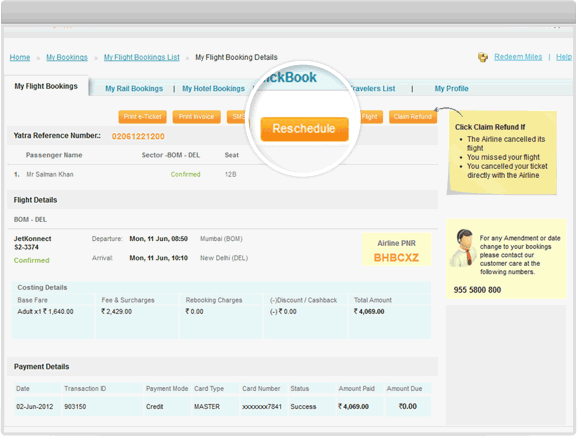Click masked card number ending 7841
This screenshot has height=436, width=577.
[x=262, y=407]
